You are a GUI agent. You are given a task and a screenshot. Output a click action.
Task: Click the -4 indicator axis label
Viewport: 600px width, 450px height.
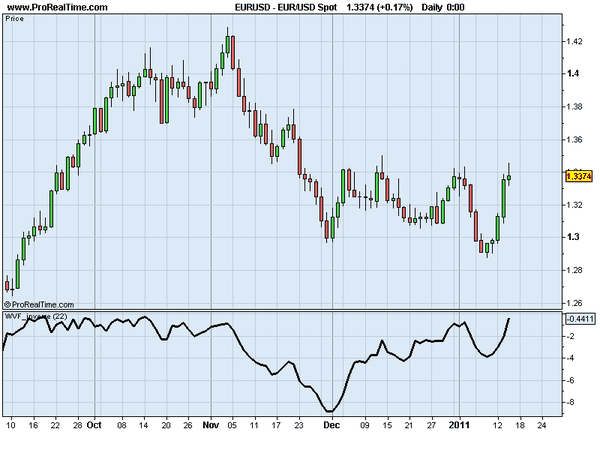point(571,358)
